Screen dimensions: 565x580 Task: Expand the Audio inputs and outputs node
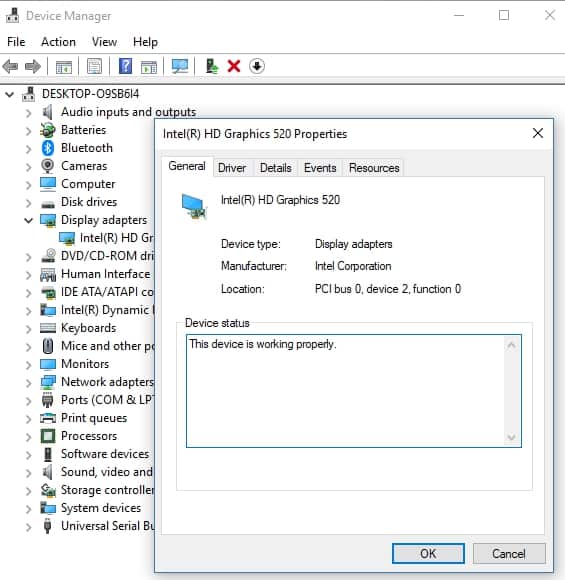coord(28,113)
